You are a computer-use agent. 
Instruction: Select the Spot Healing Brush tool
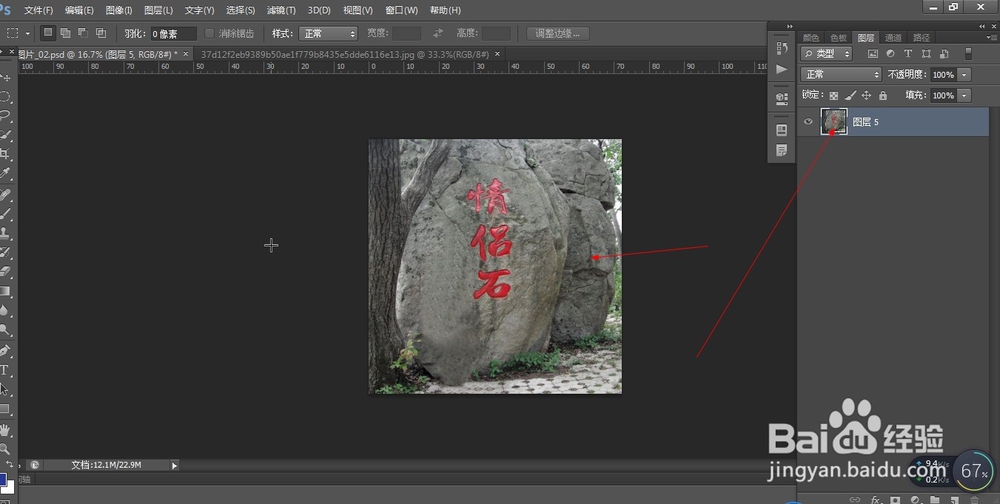pos(5,195)
